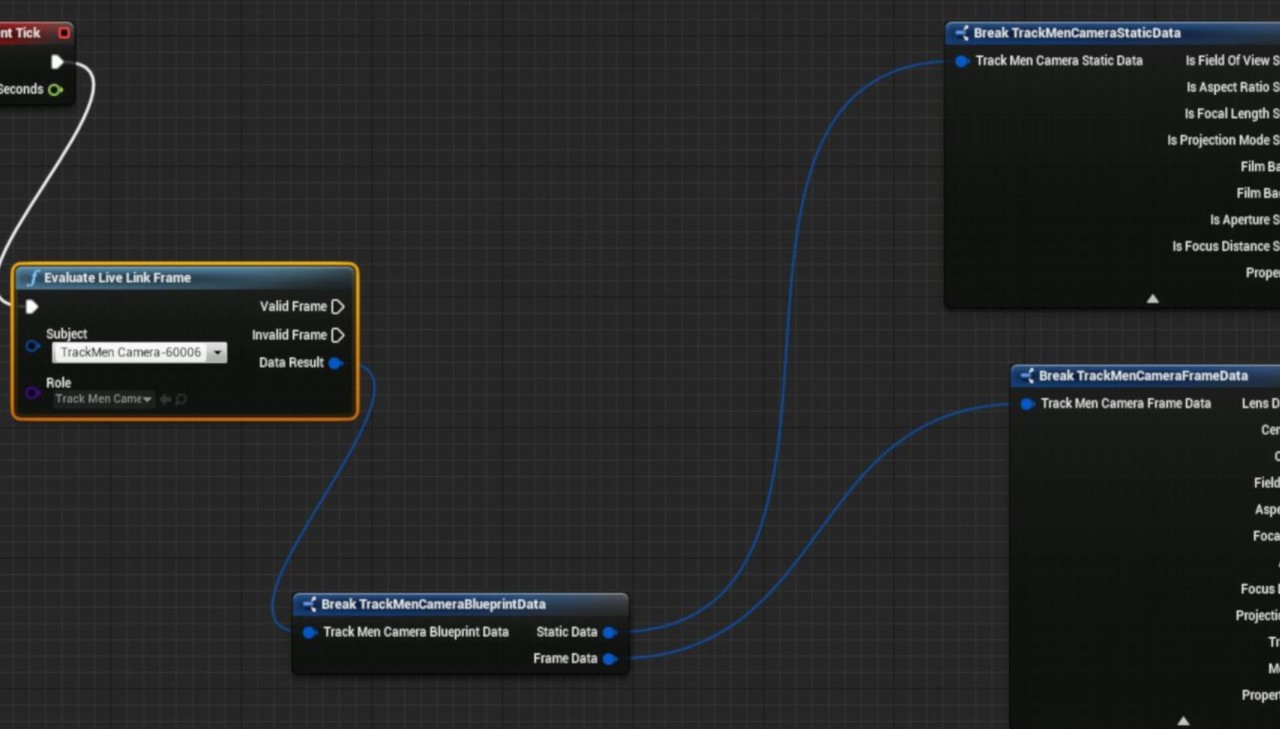Click the Event Tick red delegate pin
Image resolution: width=1280 pixels, height=729 pixels.
click(x=64, y=33)
